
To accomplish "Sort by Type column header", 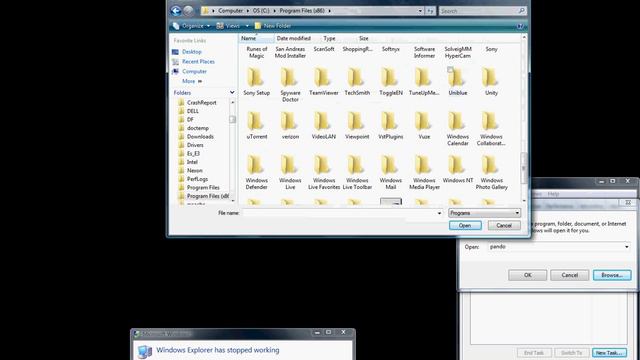I will coord(329,38).
